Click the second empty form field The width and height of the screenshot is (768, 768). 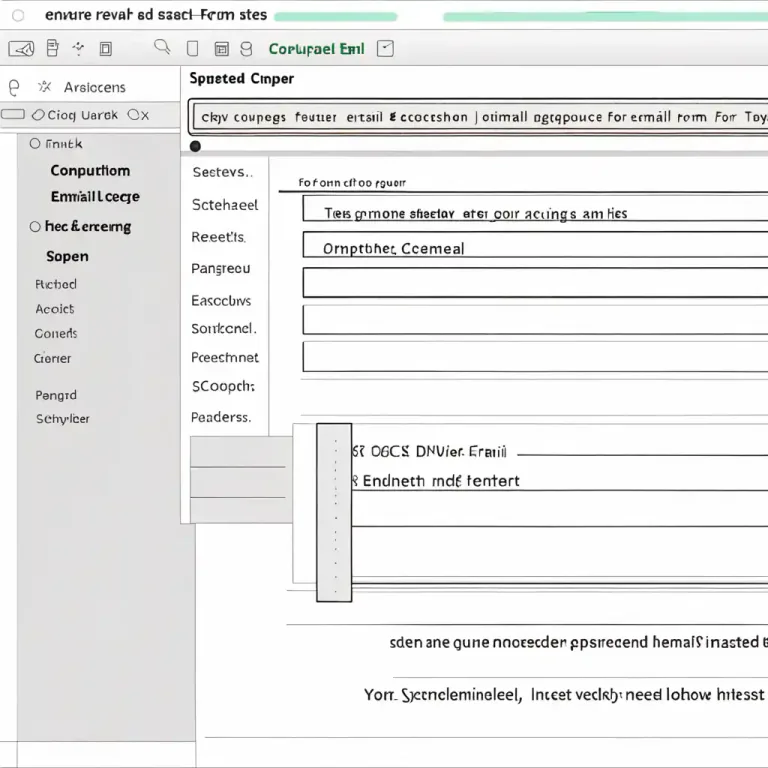tap(535, 320)
